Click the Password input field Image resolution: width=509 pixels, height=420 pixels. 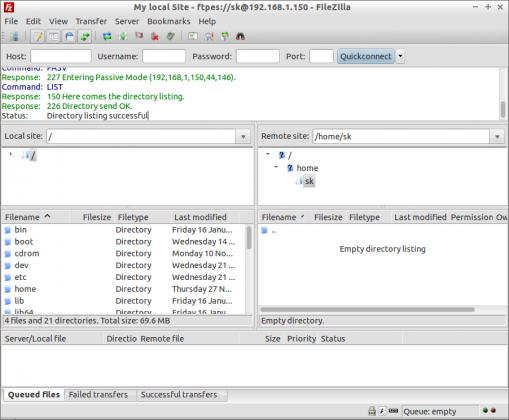tap(258, 56)
